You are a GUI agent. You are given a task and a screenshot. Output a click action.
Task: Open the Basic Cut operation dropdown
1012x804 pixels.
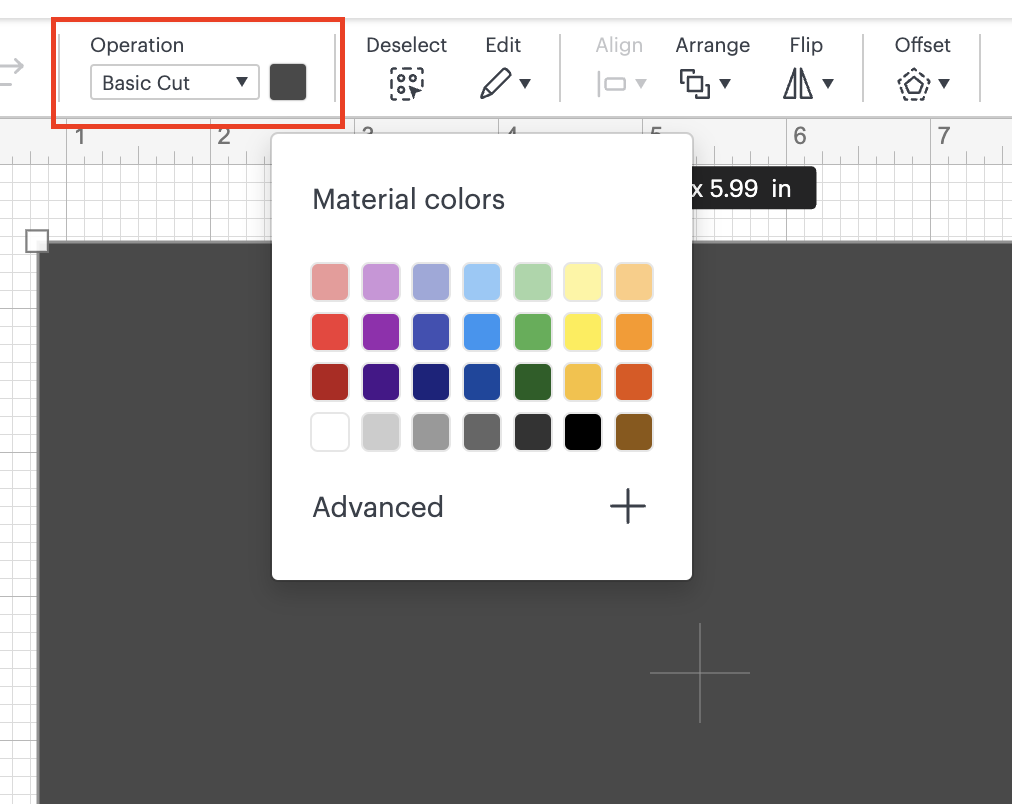click(175, 82)
